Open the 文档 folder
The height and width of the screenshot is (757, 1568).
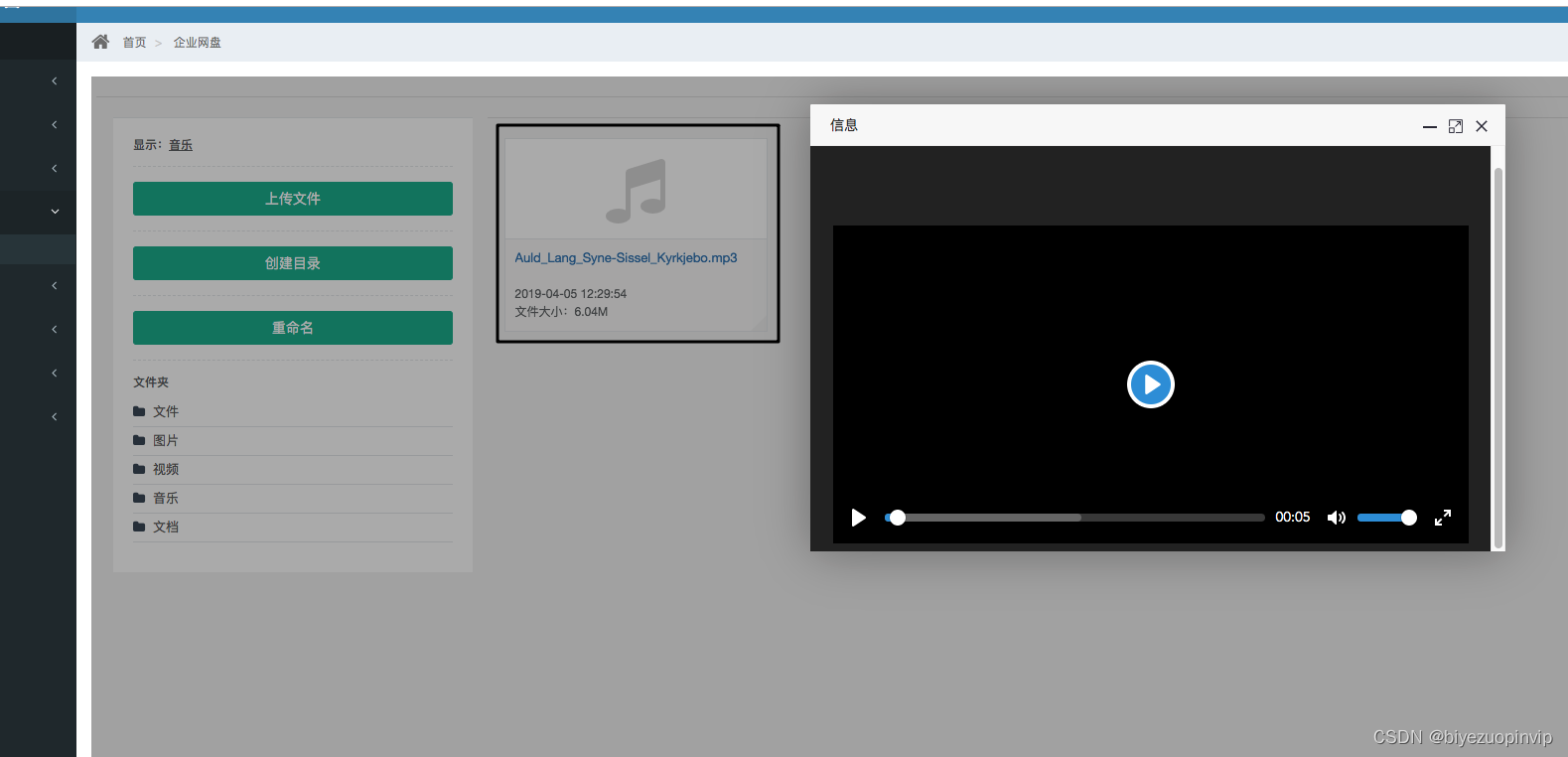[166, 527]
